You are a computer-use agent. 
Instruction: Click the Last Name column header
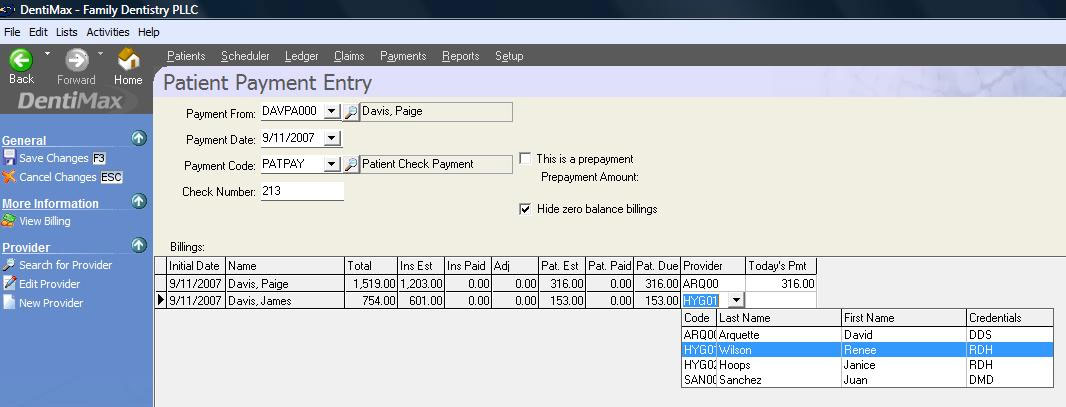tap(778, 318)
